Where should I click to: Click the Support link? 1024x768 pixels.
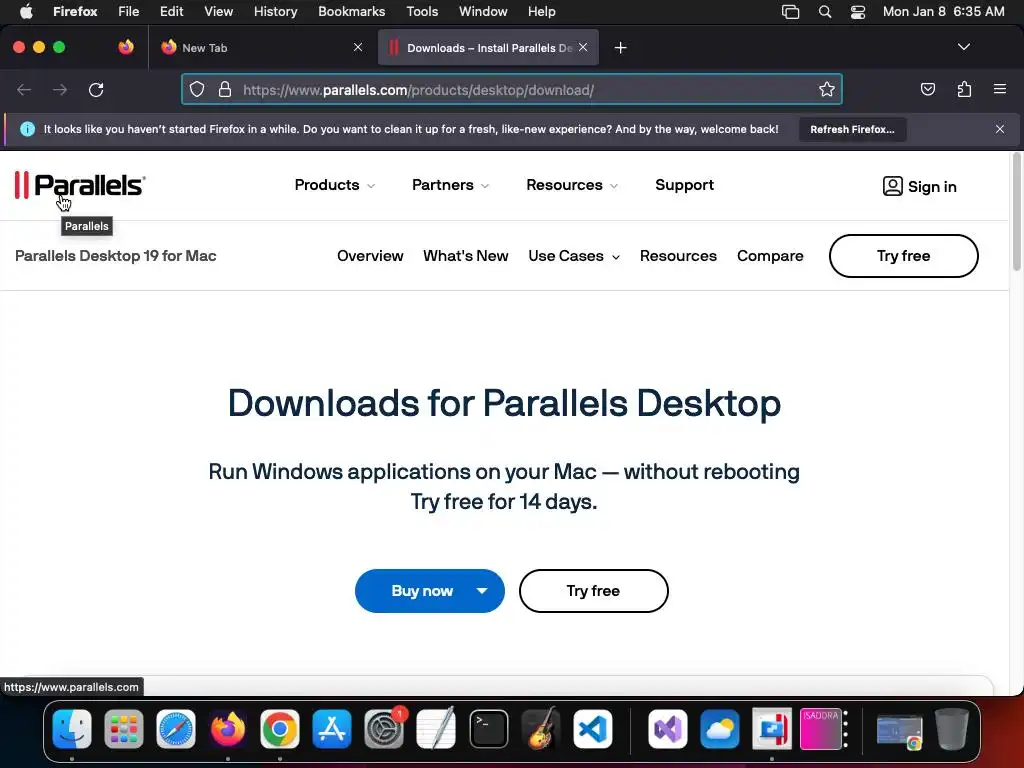pyautogui.click(x=684, y=185)
